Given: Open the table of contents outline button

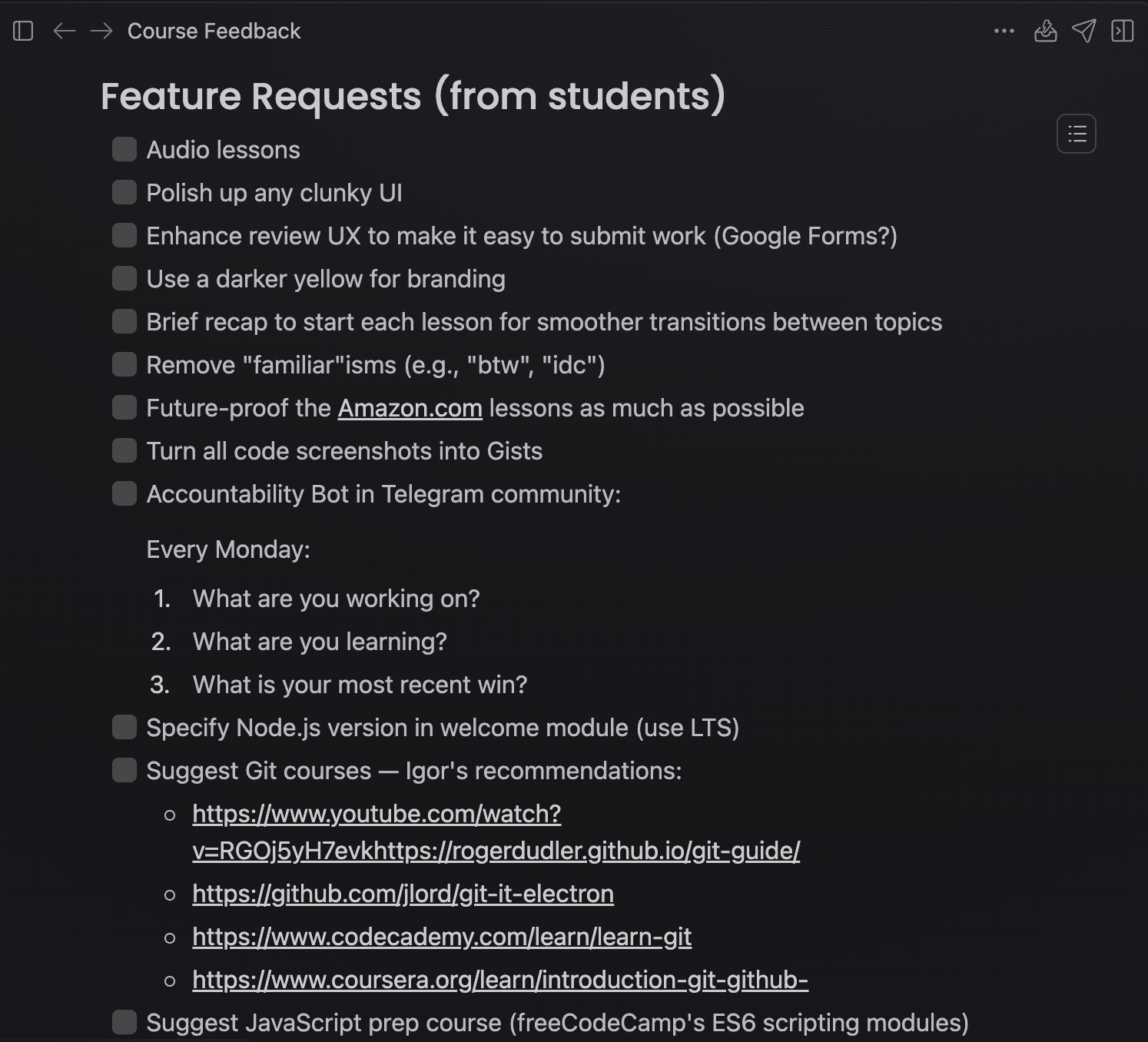Looking at the screenshot, I should (x=1077, y=134).
